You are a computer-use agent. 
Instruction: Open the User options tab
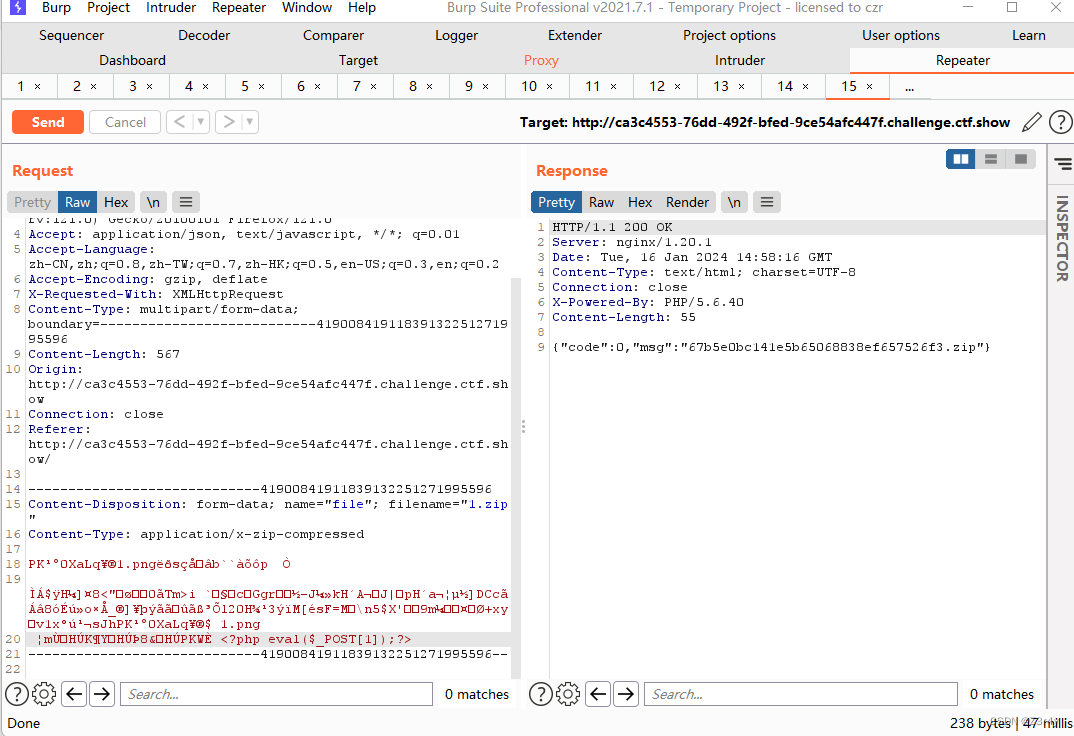901,35
